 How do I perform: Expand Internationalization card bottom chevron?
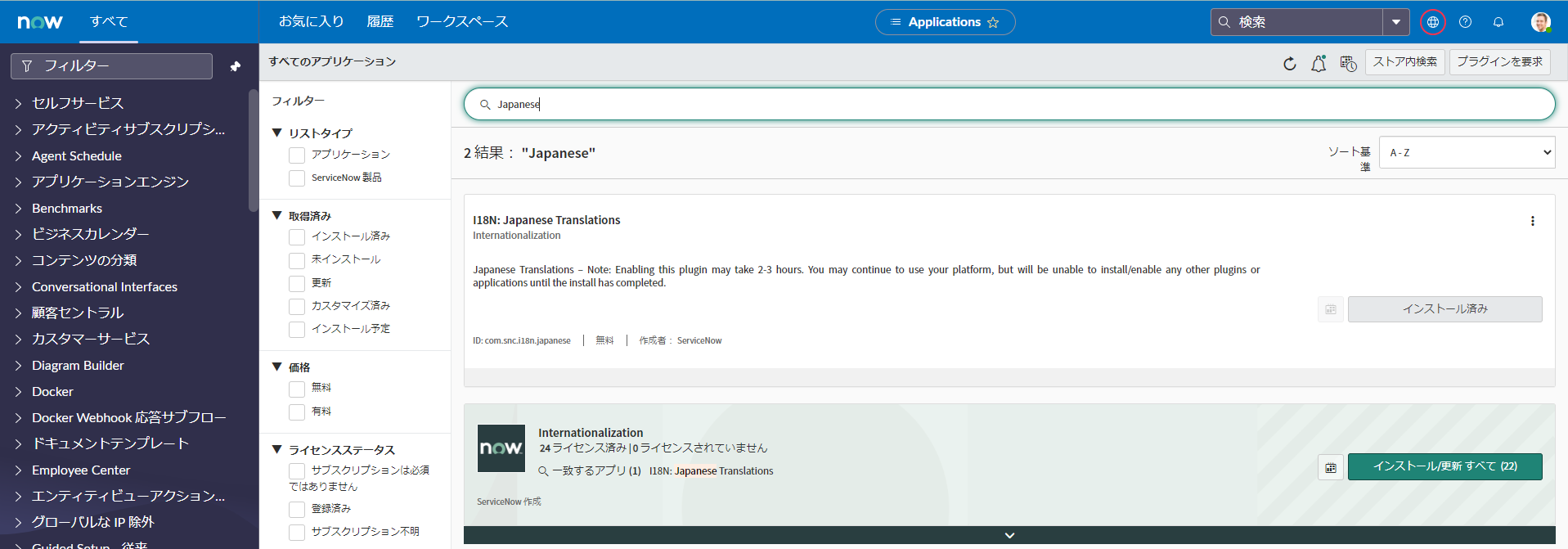[x=1009, y=535]
